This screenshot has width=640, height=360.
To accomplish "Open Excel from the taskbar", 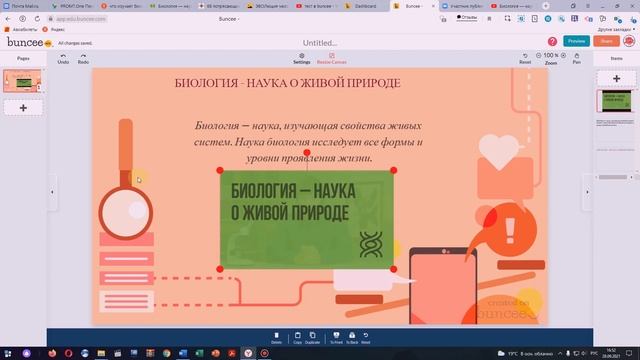I will [x=199, y=353].
